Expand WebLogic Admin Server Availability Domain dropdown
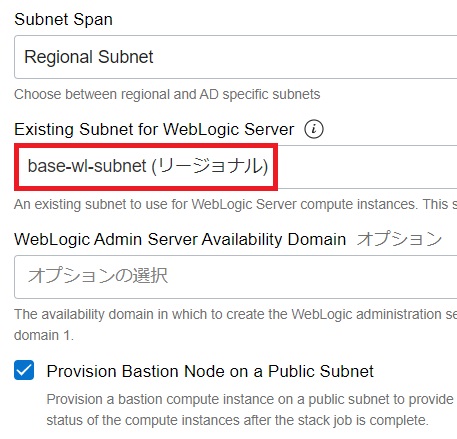The width and height of the screenshot is (457, 439). tap(235, 277)
